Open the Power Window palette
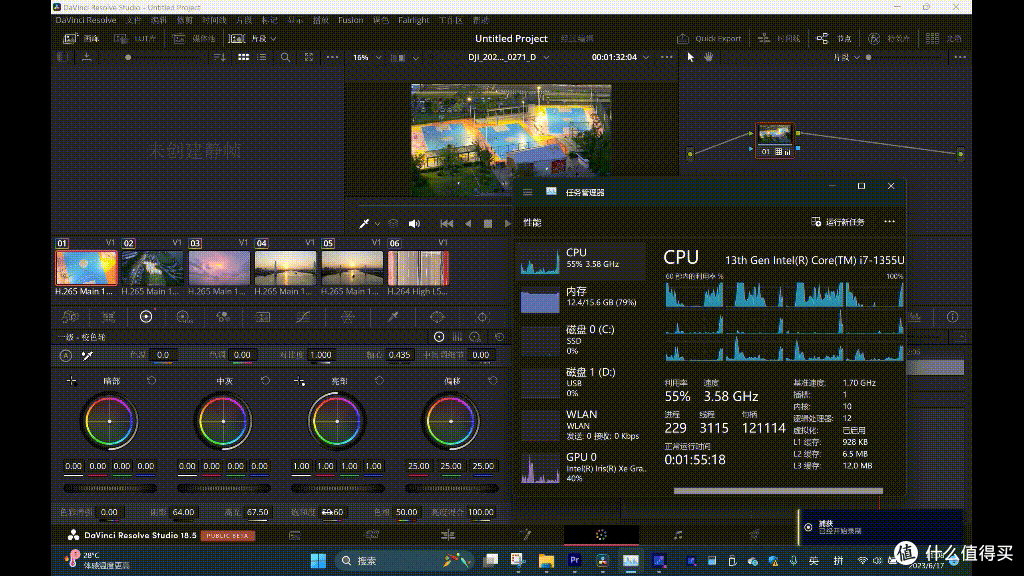This screenshot has height=576, width=1024. coord(437,317)
